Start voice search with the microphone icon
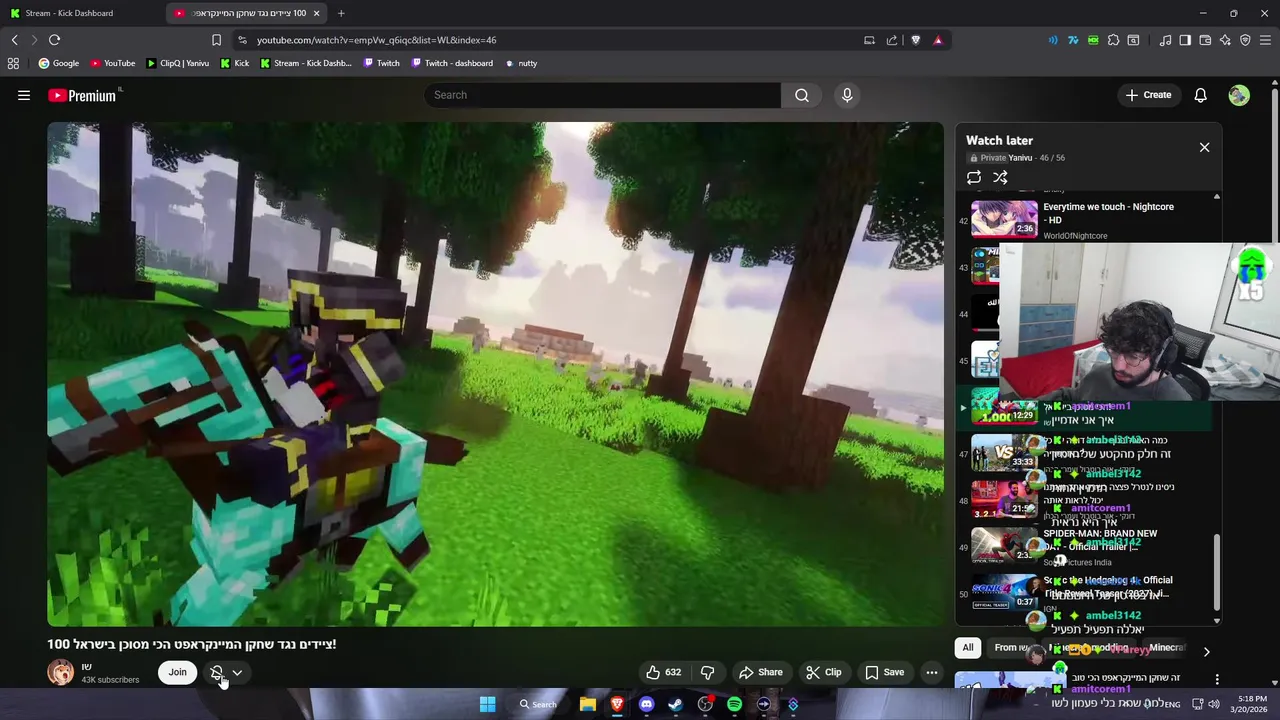 tap(847, 95)
